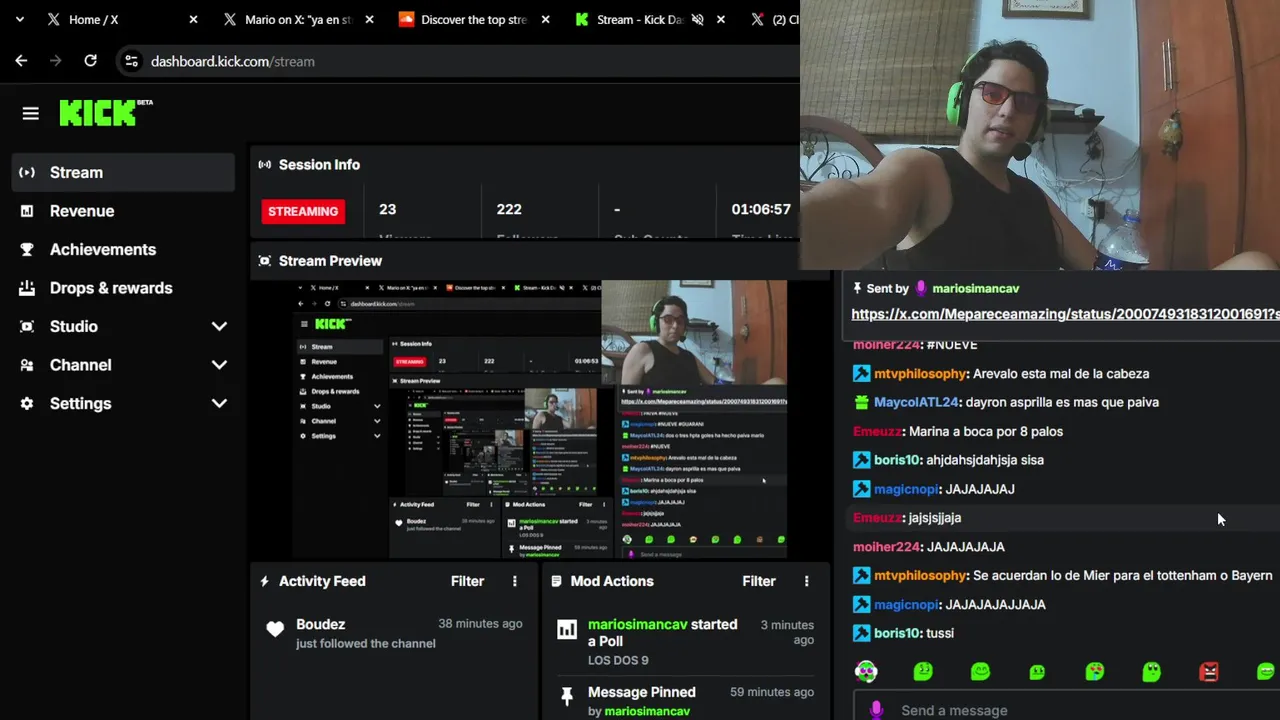Insert the headphones emote in chat
Screen dimensions: 1280x720
coord(866,672)
